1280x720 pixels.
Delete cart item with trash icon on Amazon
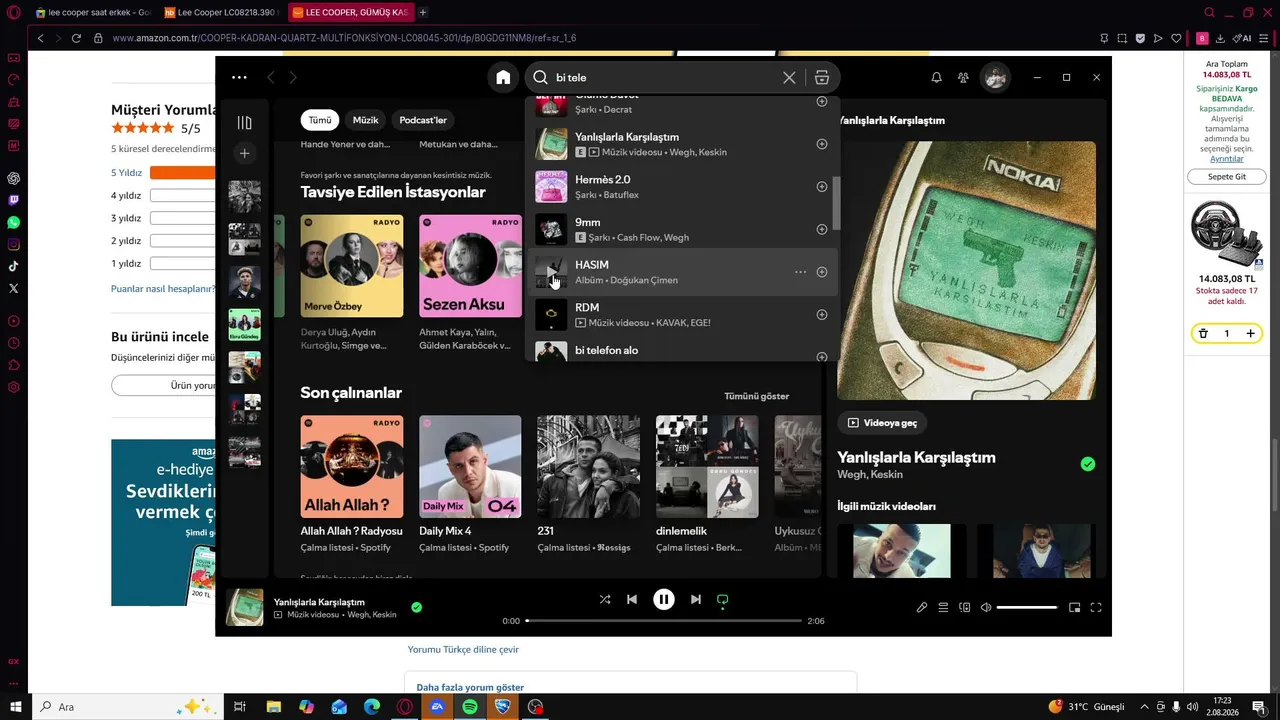coord(1203,334)
